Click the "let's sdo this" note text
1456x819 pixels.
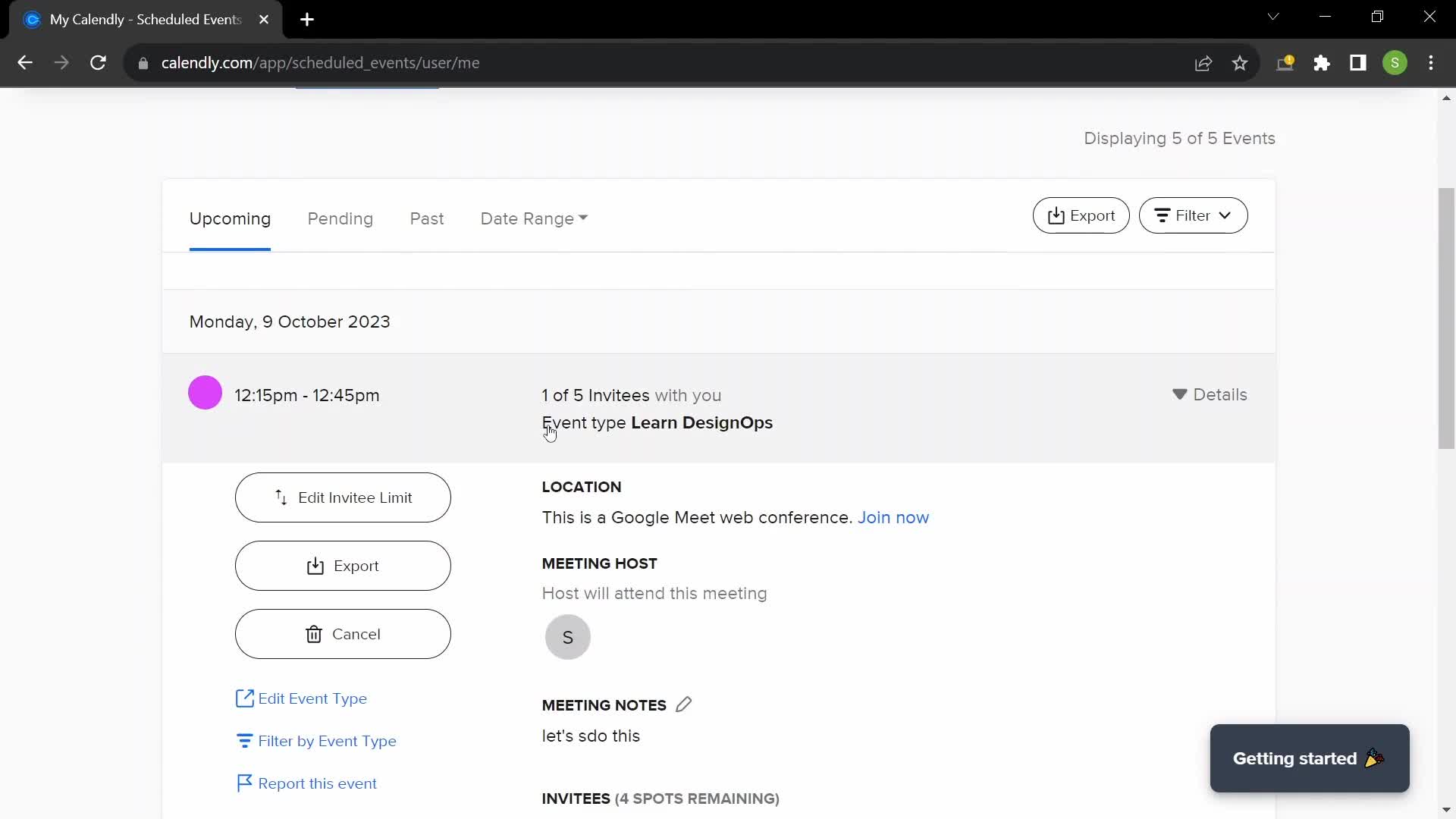tap(591, 736)
